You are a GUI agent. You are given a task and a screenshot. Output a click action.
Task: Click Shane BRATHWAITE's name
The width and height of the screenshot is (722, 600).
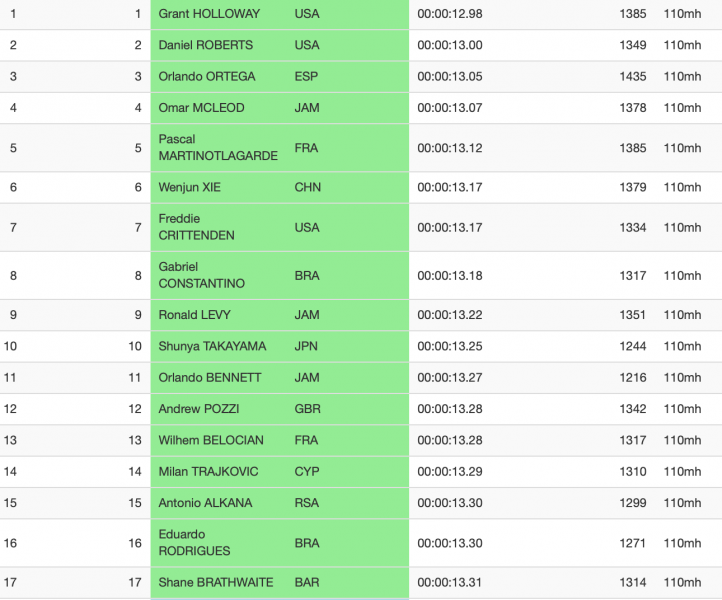coord(216,583)
